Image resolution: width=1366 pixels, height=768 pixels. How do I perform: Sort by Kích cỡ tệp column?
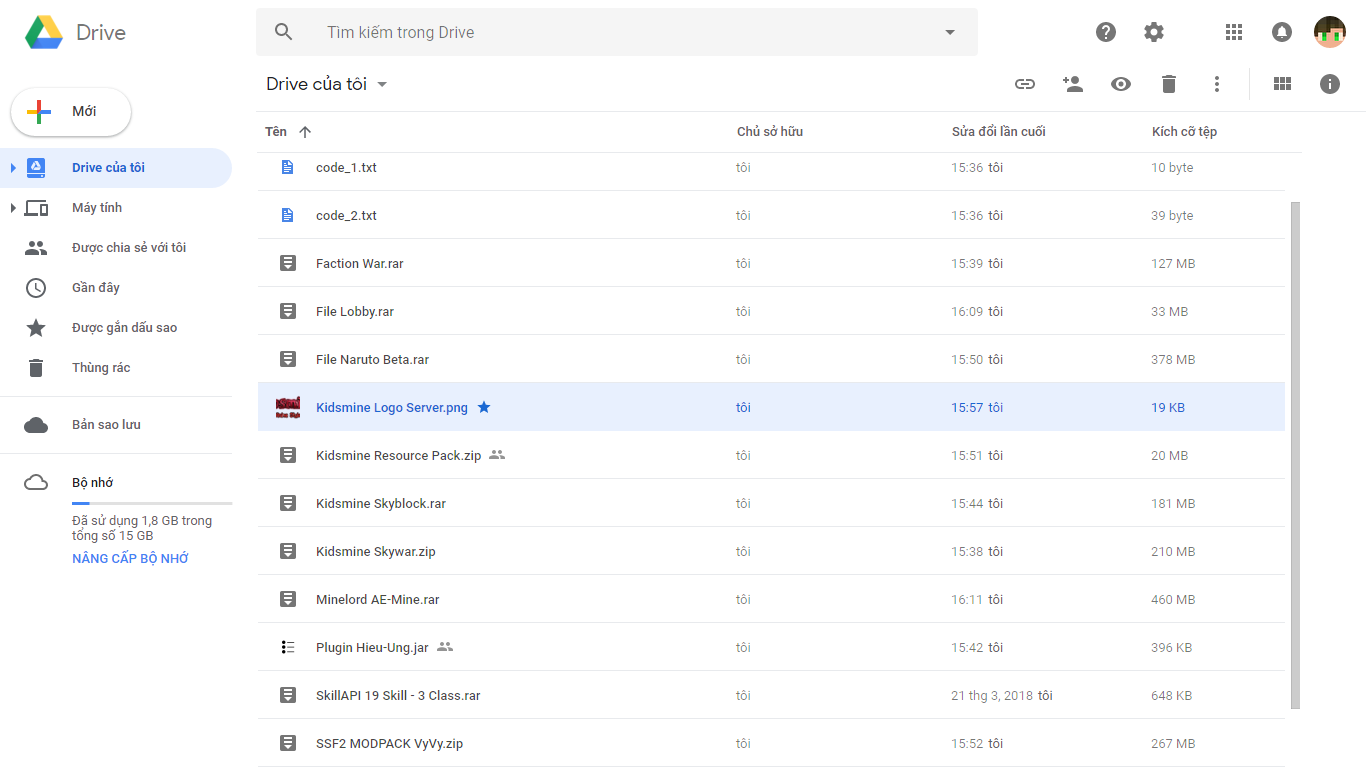click(1184, 132)
